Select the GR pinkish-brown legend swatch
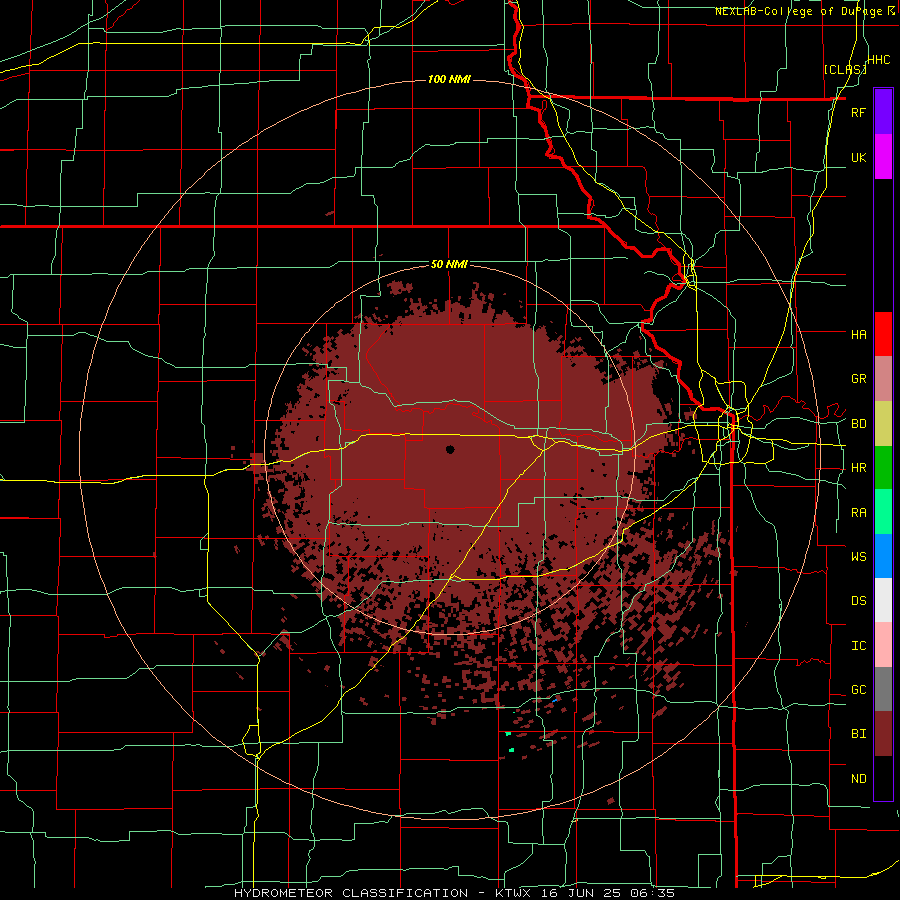Viewport: 900px width, 900px height. pyautogui.click(x=883, y=379)
